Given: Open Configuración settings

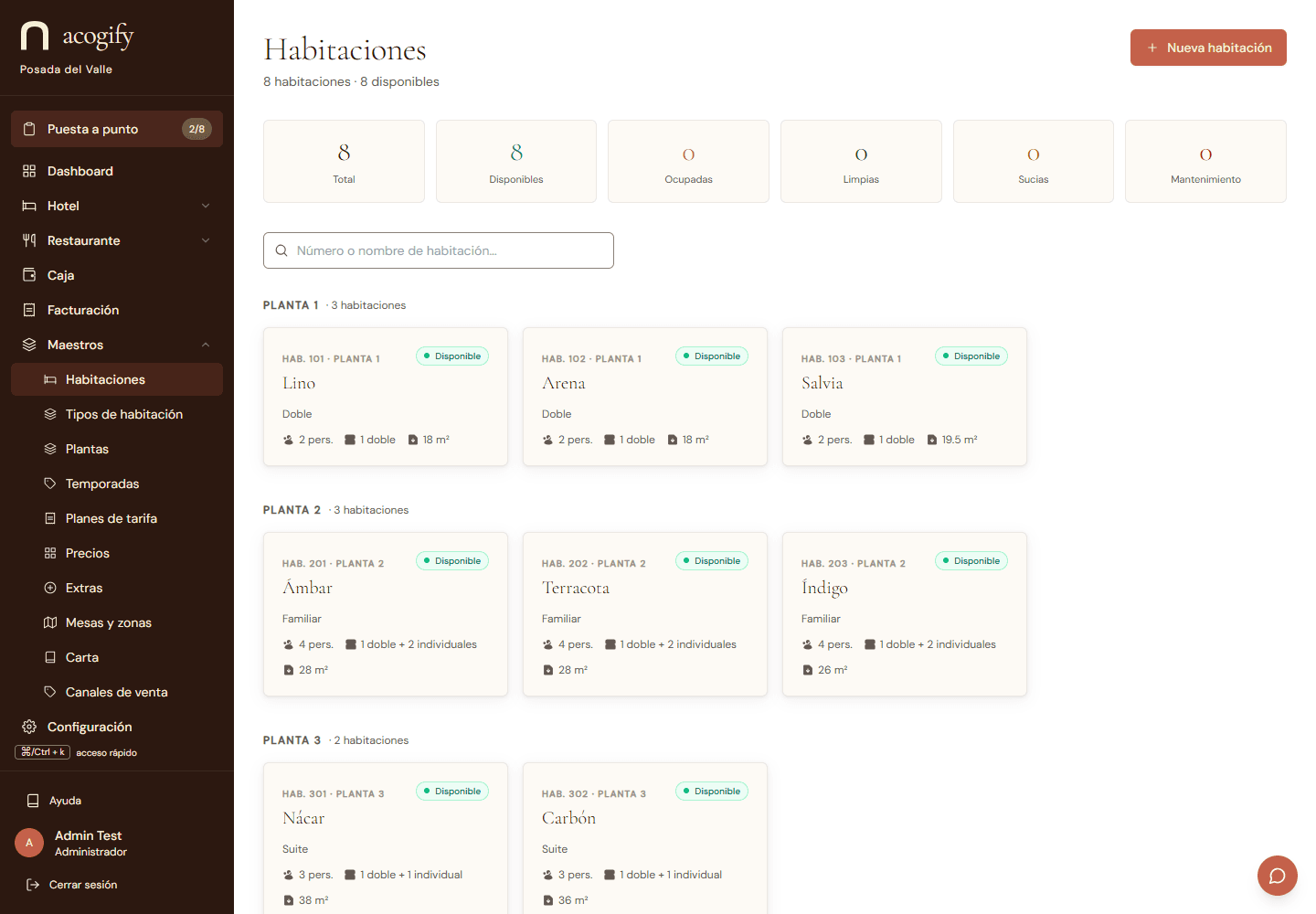Looking at the screenshot, I should click(117, 727).
